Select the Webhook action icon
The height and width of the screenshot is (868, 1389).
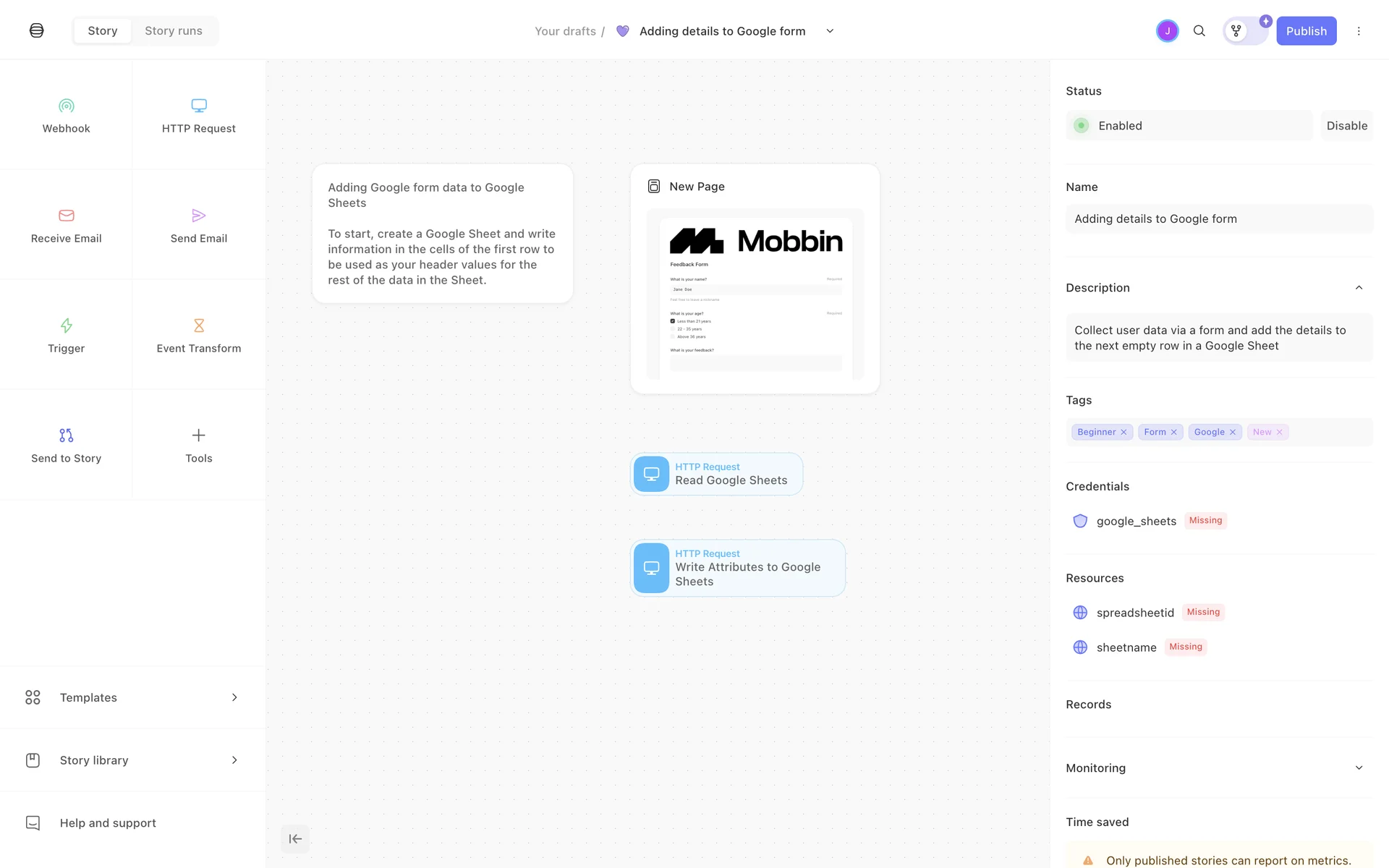[66, 106]
